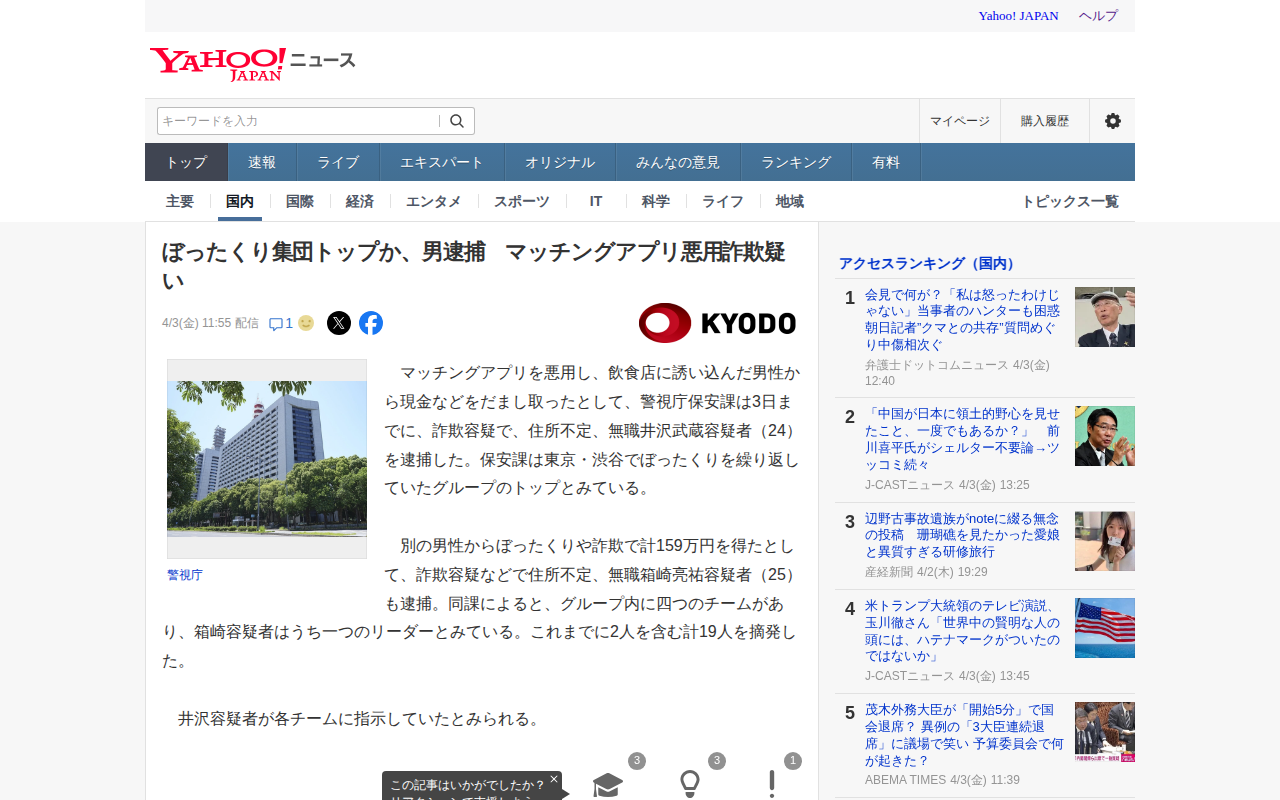This screenshot has height=800, width=1280.
Task: Open ranking 1 article about hunter press conference
Action: click(x=963, y=319)
